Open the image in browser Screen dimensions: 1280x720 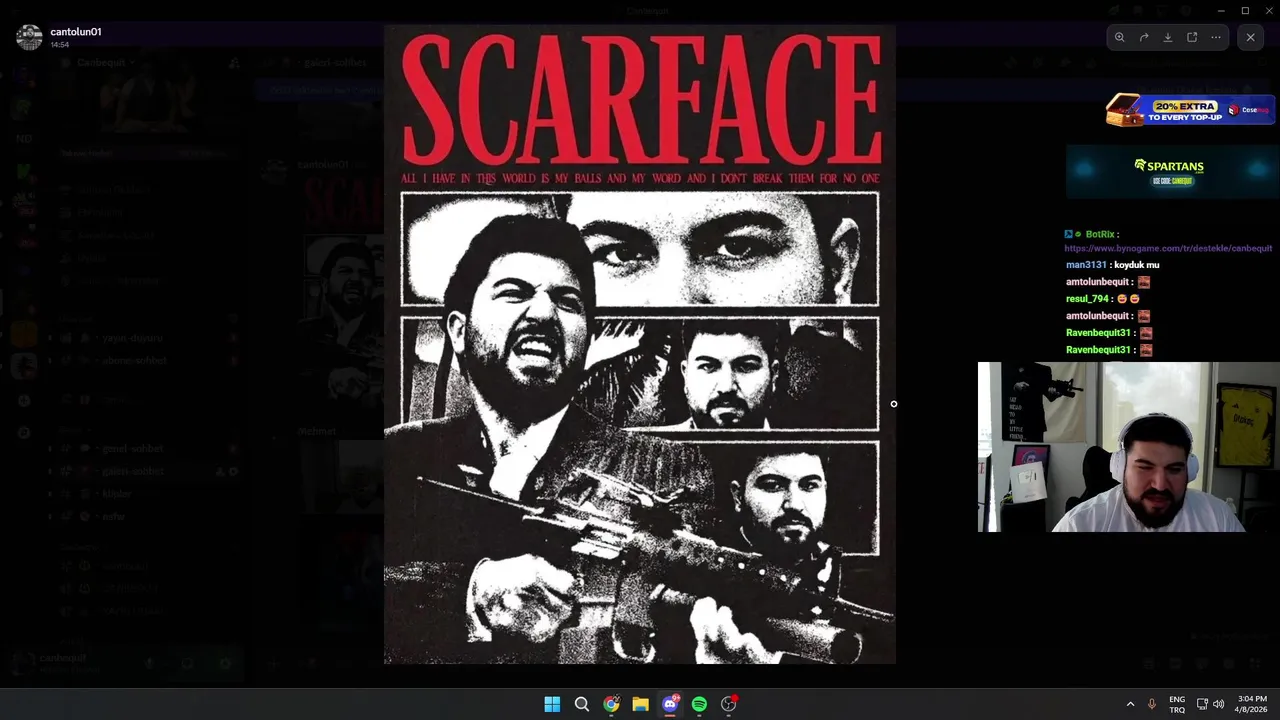tap(1192, 38)
